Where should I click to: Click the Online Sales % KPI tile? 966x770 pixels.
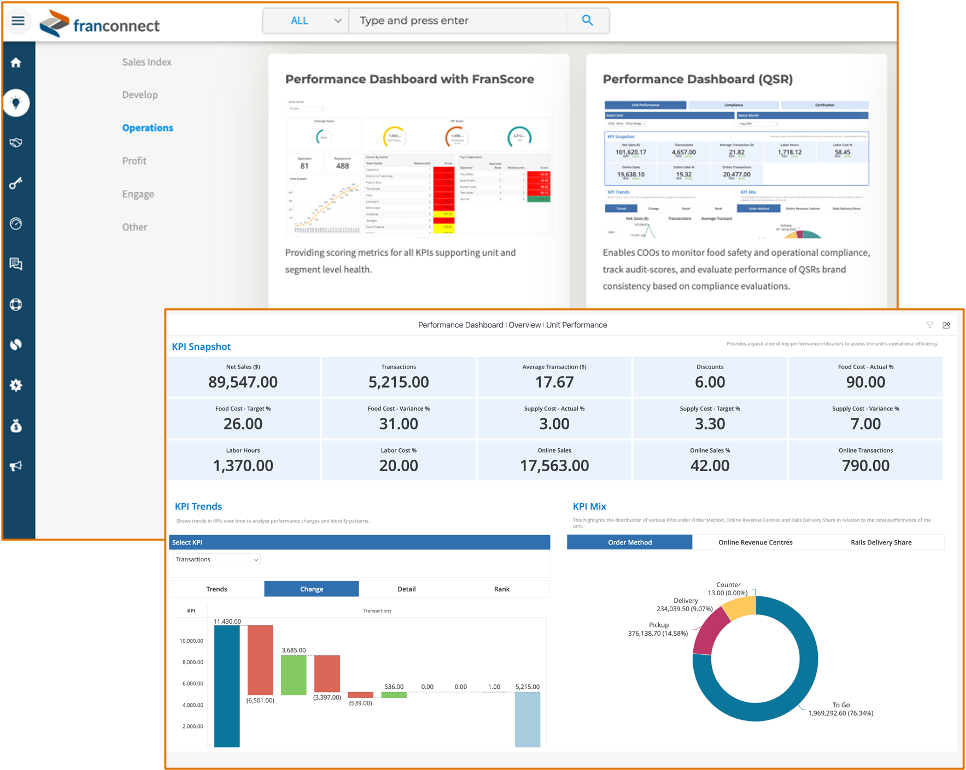tap(710, 461)
